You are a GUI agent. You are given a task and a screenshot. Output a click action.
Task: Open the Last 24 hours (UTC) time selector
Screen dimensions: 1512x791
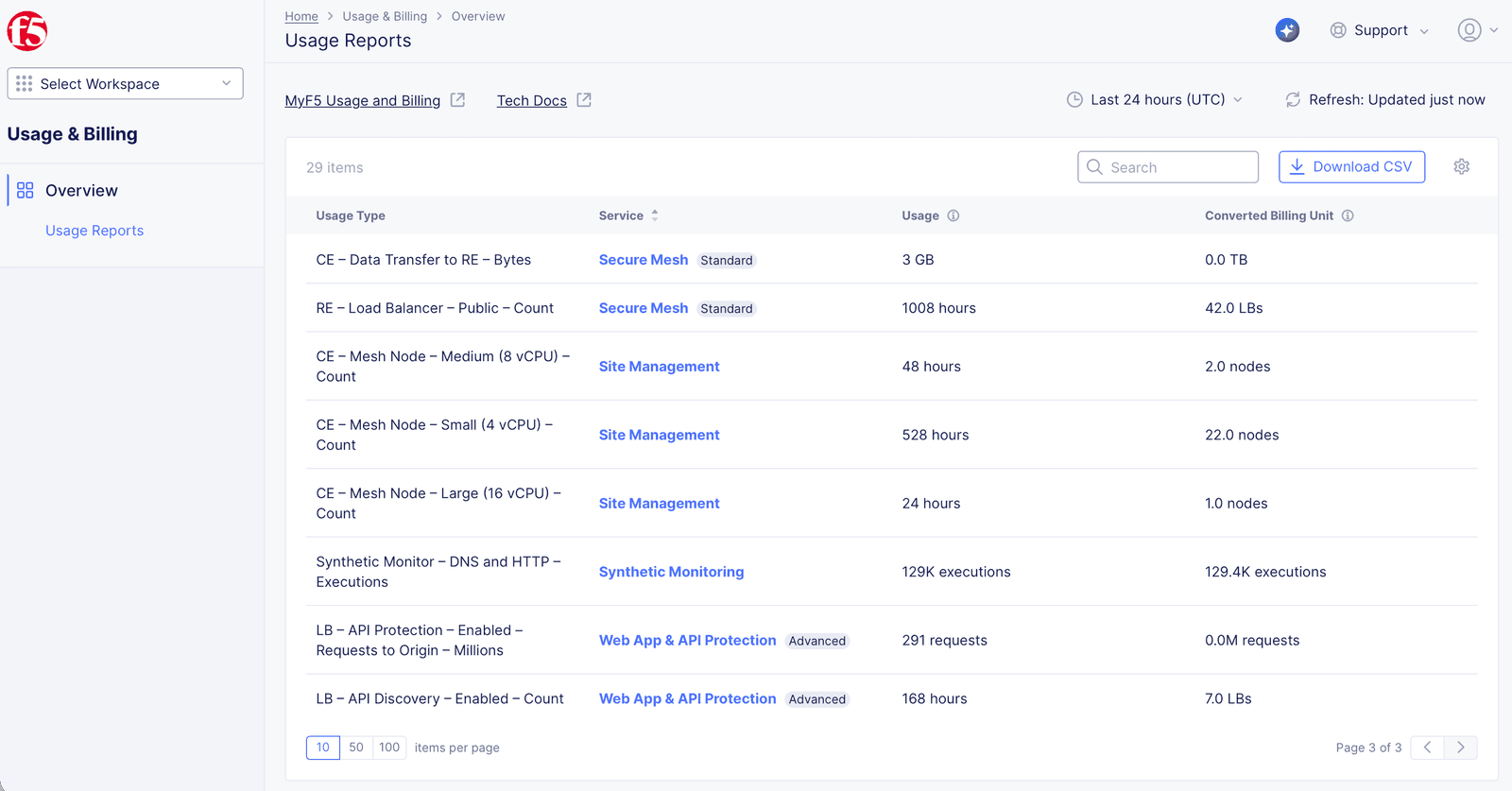click(1155, 100)
